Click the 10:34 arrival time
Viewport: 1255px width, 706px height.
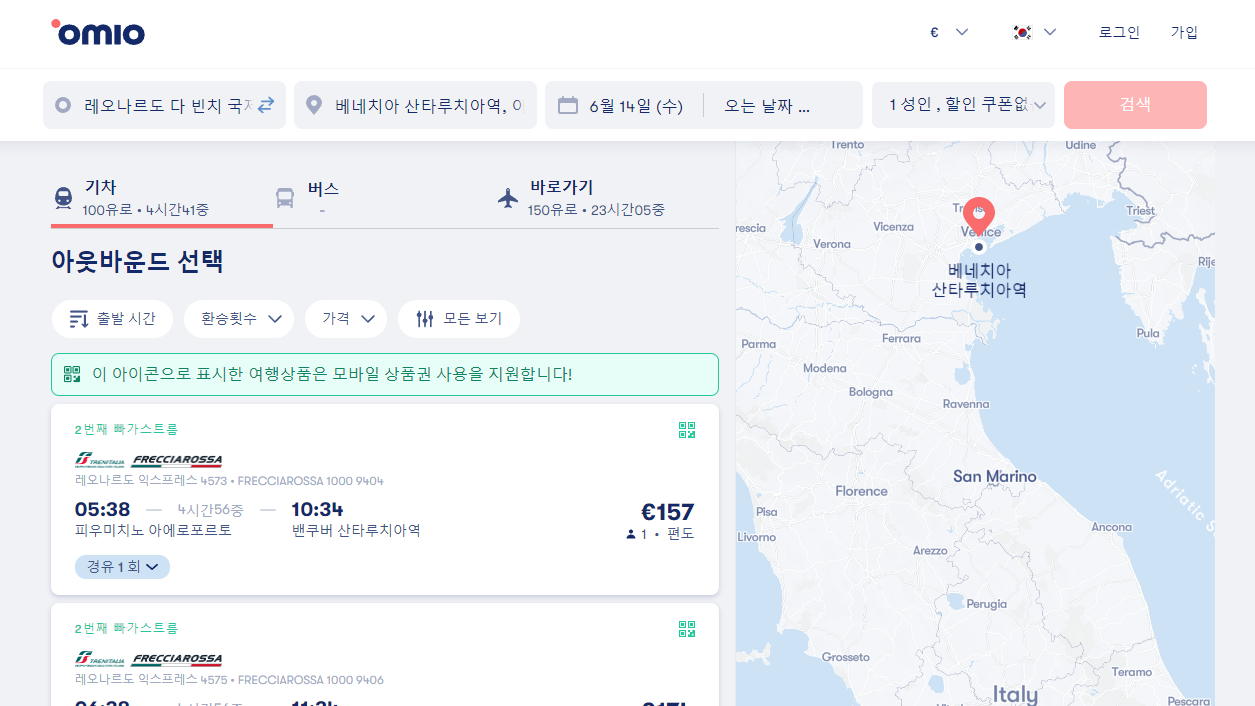point(317,509)
